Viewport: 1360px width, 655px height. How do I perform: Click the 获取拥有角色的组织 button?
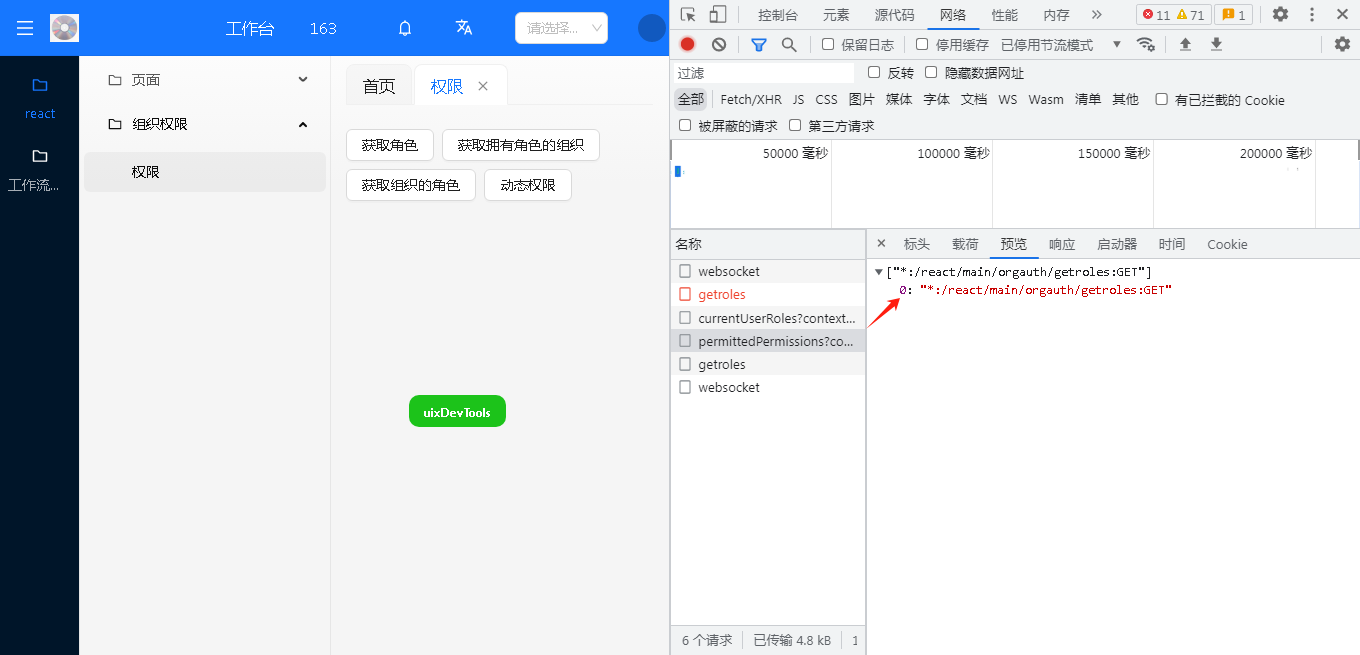pyautogui.click(x=521, y=145)
